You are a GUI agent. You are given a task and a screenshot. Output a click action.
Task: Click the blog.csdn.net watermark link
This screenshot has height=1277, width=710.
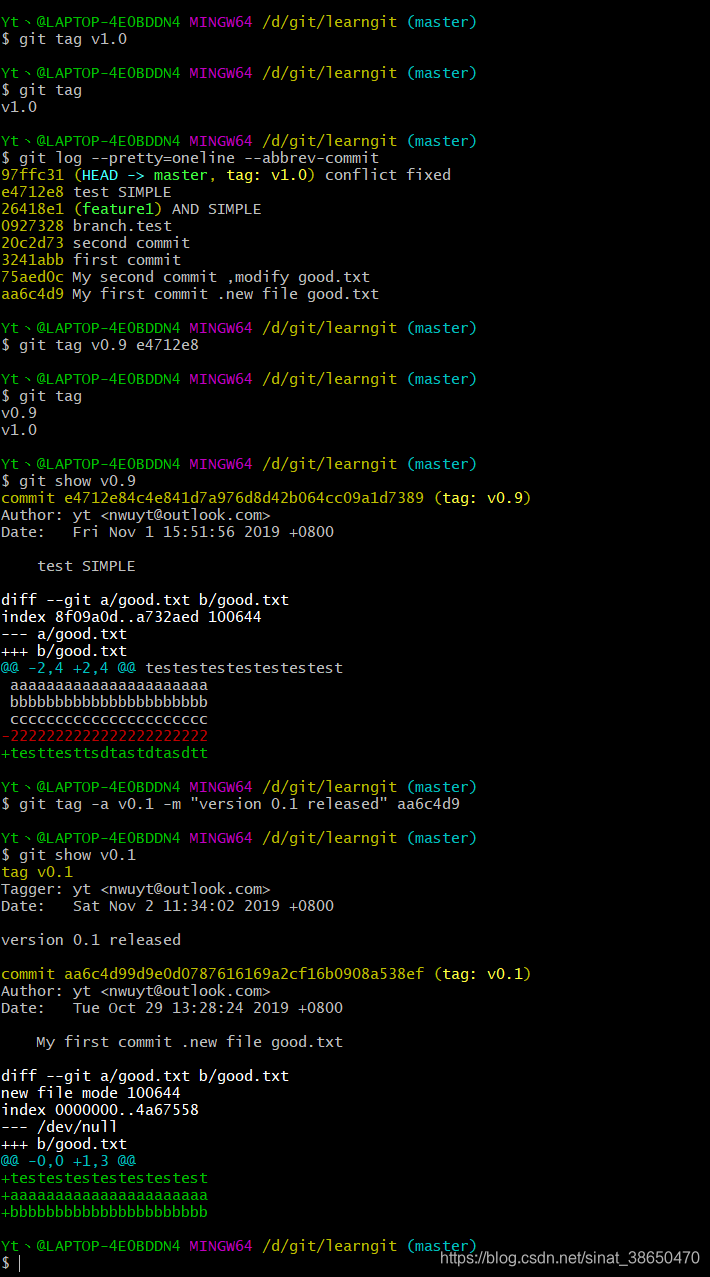point(570,1258)
